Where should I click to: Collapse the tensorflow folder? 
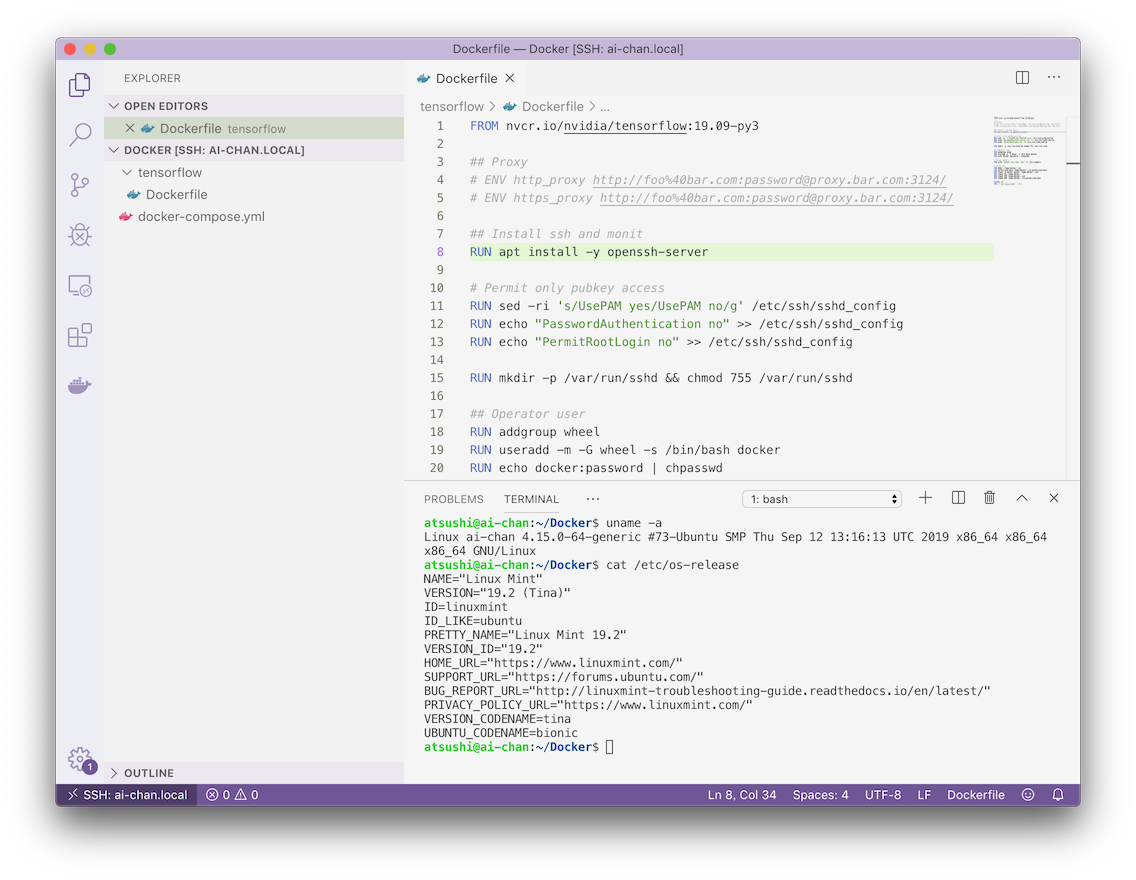(169, 172)
